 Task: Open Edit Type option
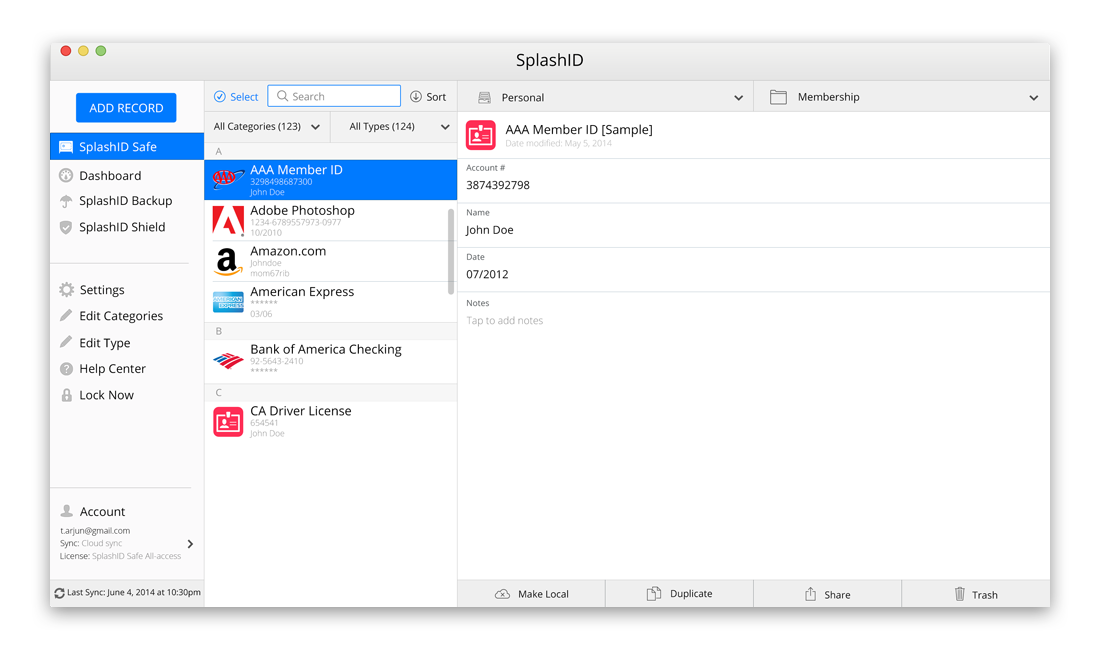click(105, 342)
